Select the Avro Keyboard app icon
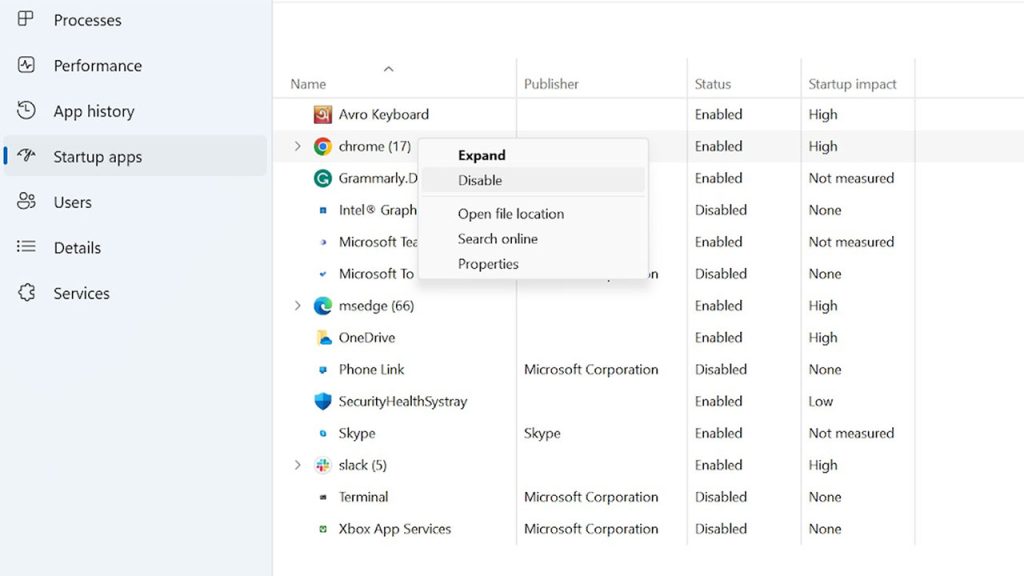 [x=323, y=114]
